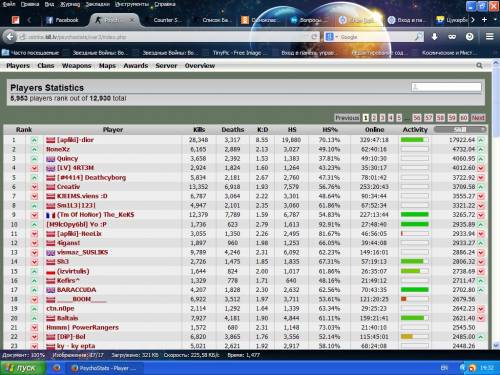Click the first red icon left of the tabs

pos(15,20)
